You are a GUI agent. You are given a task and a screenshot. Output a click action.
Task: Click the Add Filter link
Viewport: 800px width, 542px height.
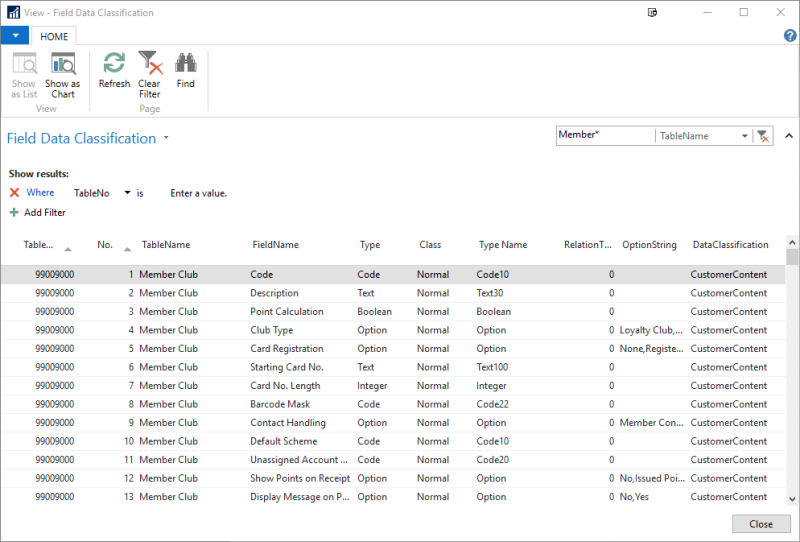point(45,212)
